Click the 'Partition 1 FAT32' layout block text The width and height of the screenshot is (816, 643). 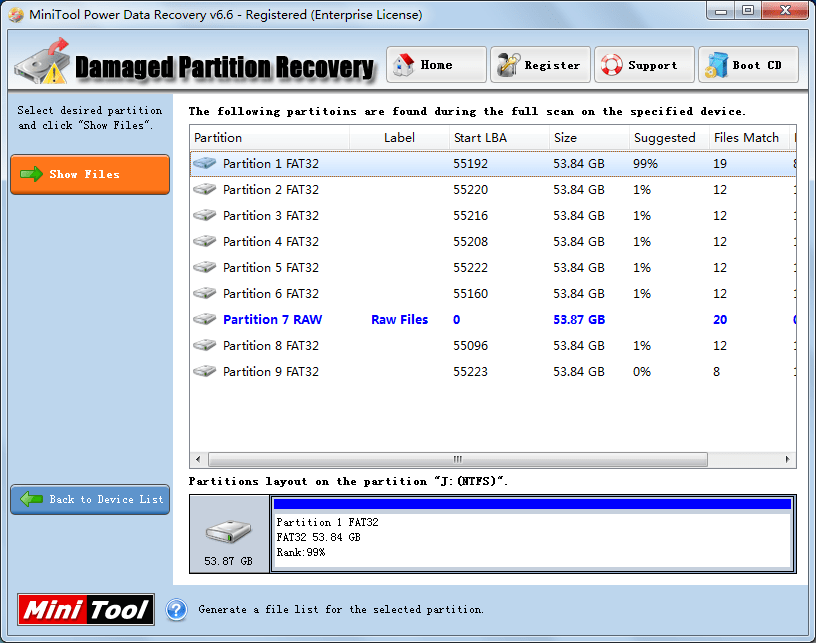click(x=327, y=522)
